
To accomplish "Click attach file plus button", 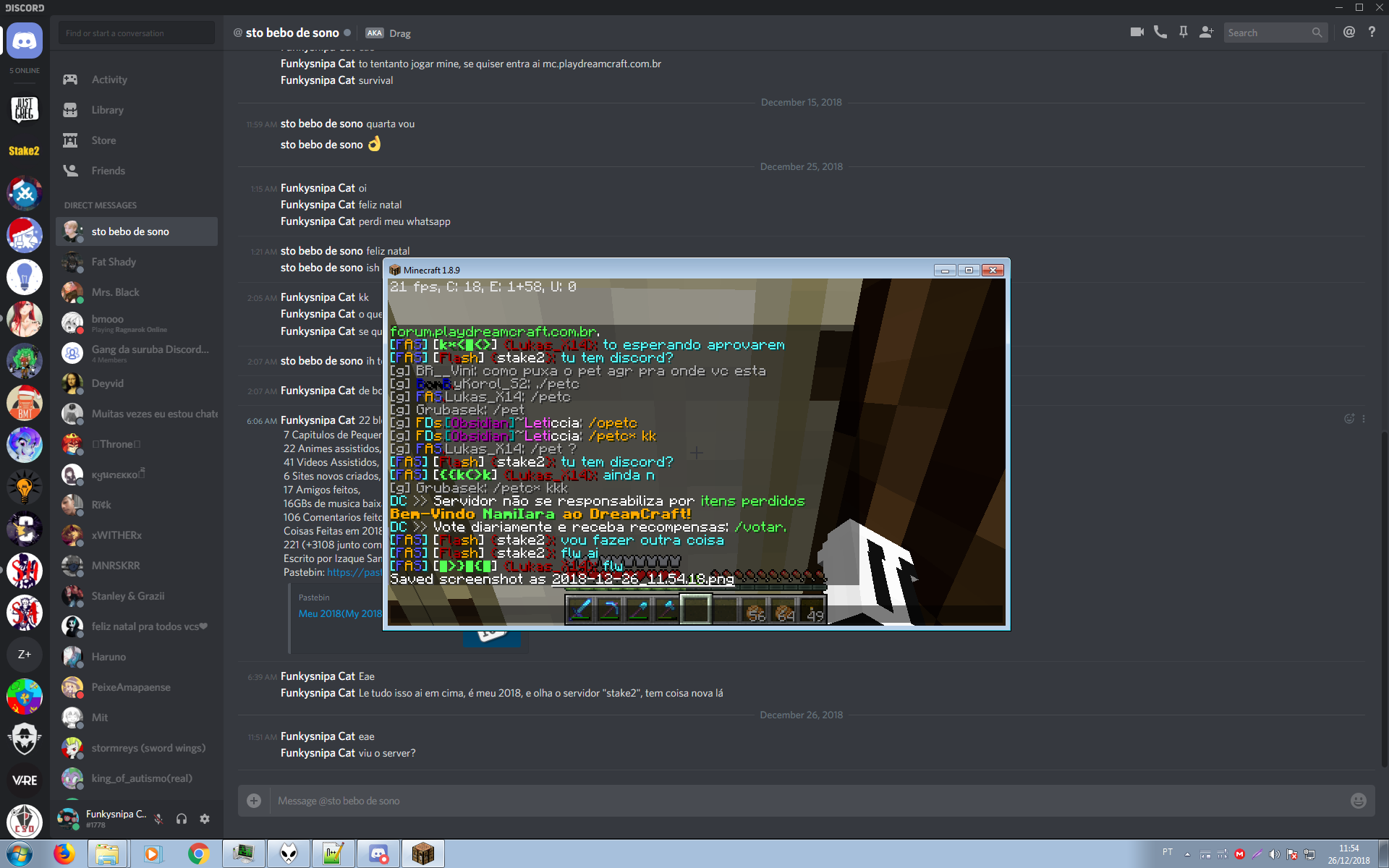I will point(254,801).
